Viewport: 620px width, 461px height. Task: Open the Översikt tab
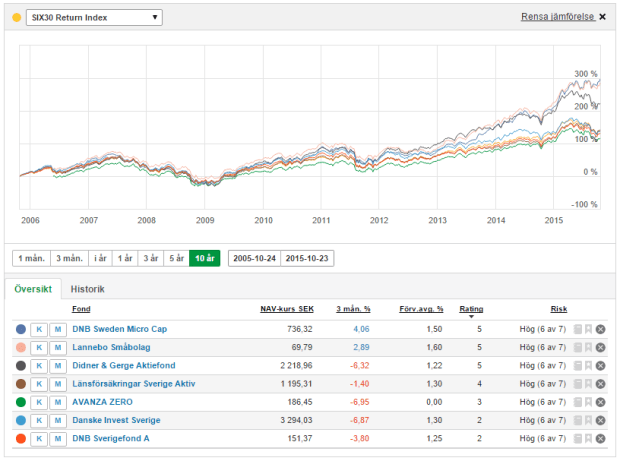[32, 289]
